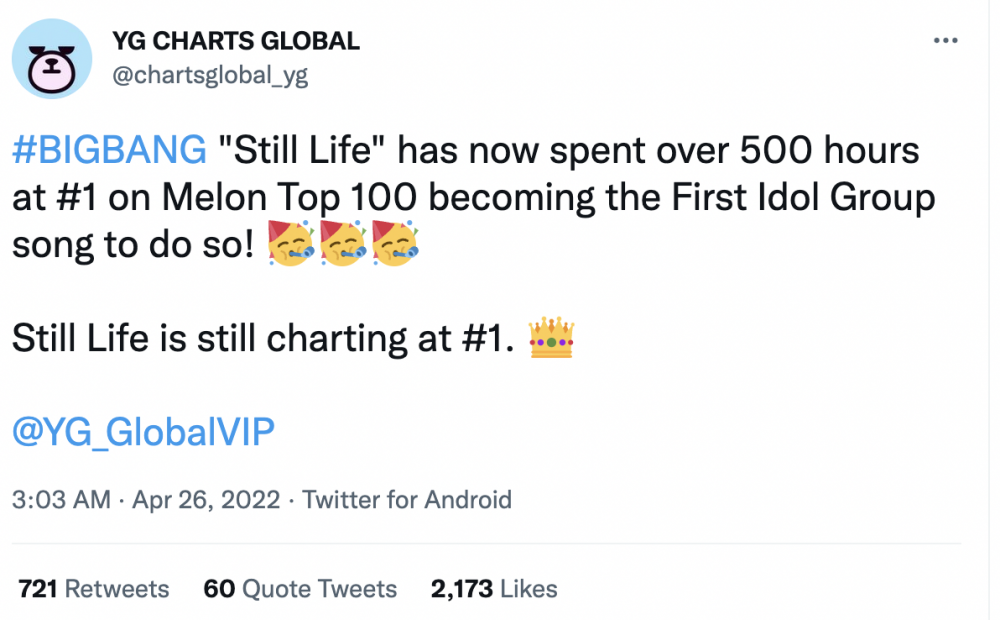This screenshot has height=620, width=1000.
Task: Click the last party face emoji
Action: (x=394, y=246)
